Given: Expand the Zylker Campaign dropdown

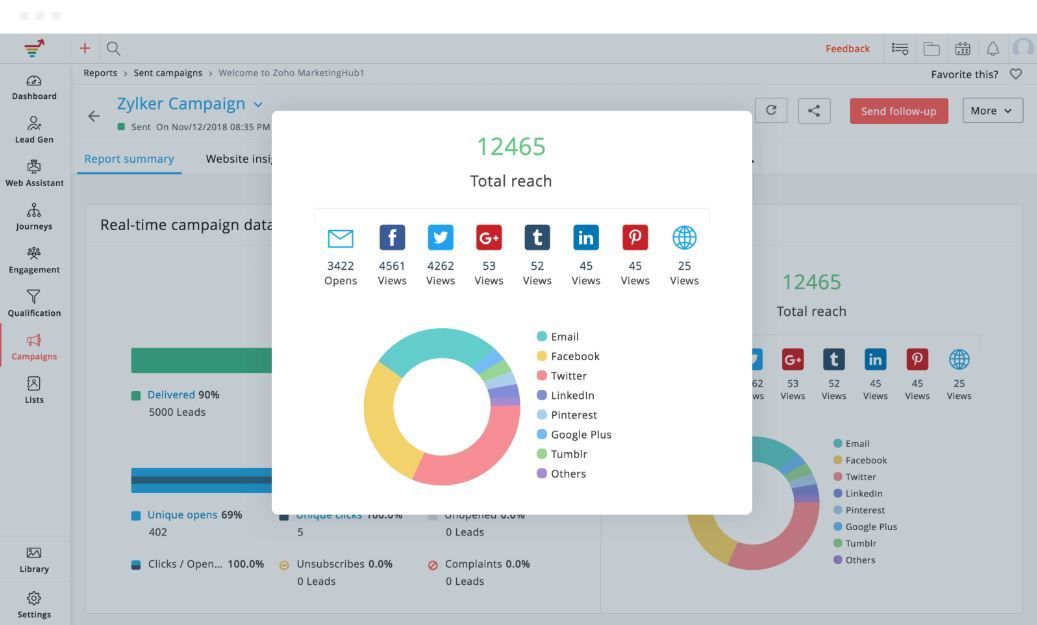Looking at the screenshot, I should pyautogui.click(x=258, y=103).
